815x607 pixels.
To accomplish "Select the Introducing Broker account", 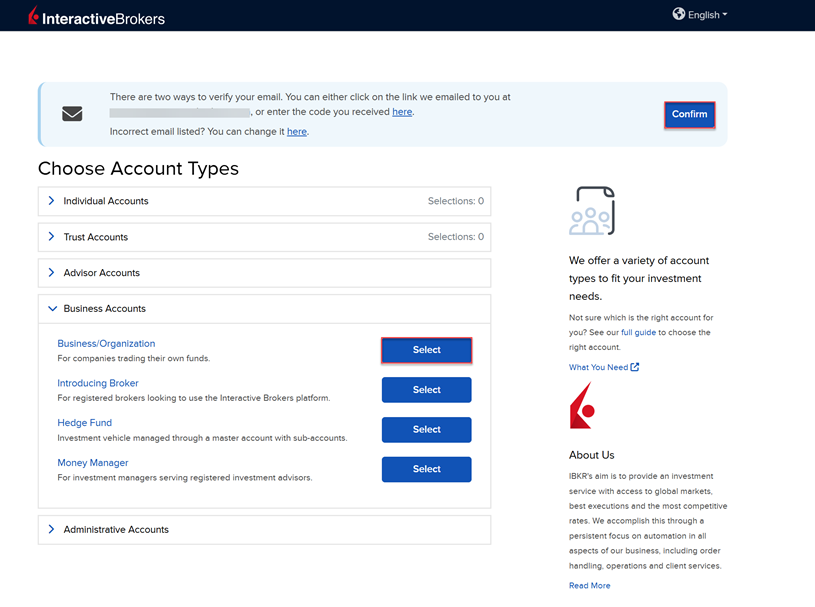I will (426, 390).
